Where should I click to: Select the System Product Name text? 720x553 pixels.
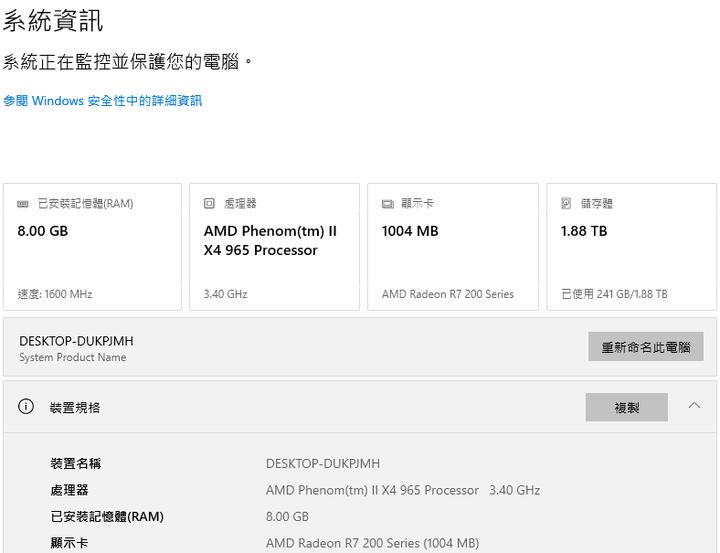click(x=73, y=357)
